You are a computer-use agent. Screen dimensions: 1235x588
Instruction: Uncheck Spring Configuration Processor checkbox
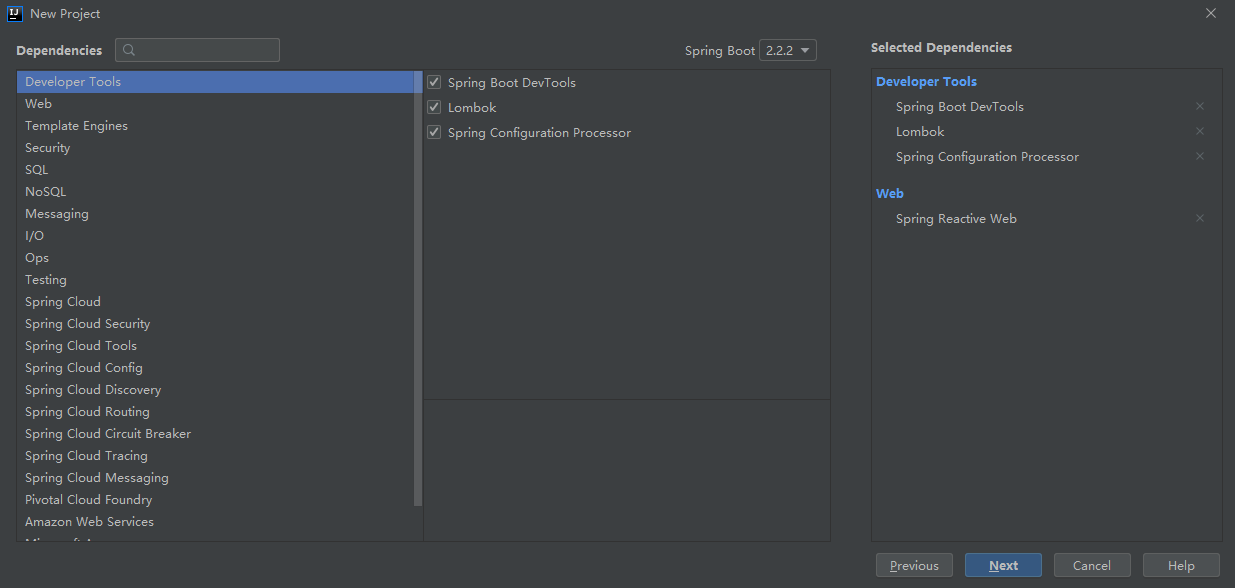coord(434,133)
